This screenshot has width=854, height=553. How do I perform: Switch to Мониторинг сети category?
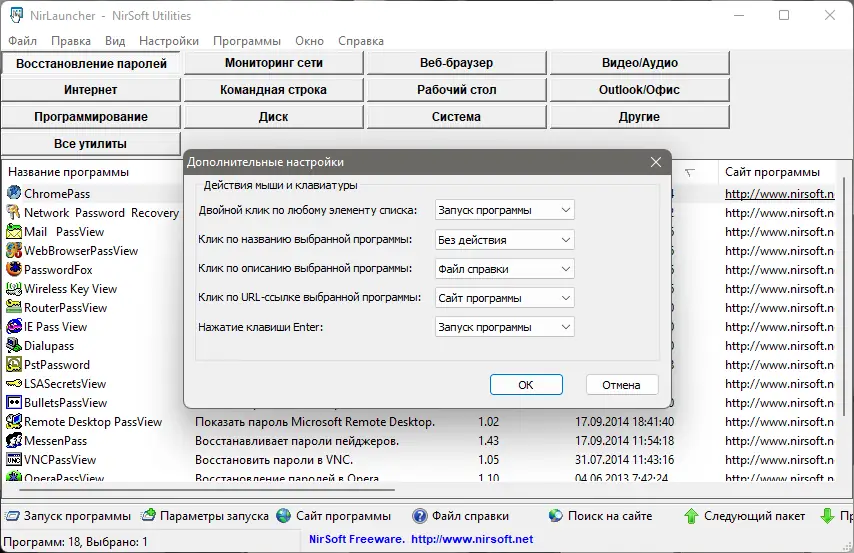click(274, 63)
